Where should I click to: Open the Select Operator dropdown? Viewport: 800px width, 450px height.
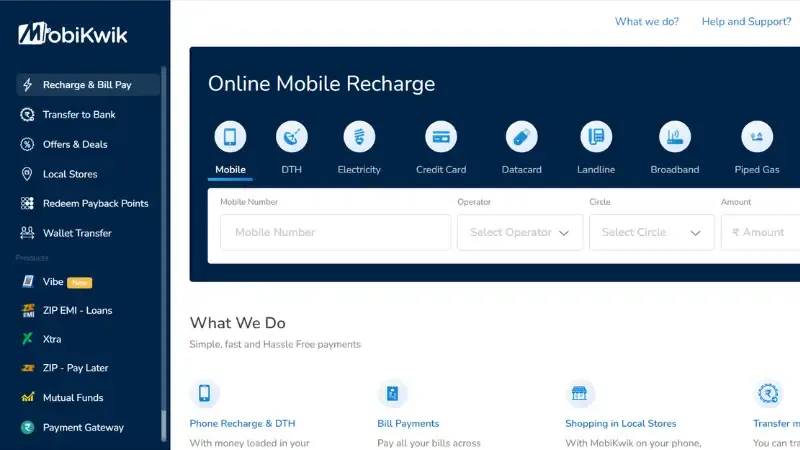point(520,233)
